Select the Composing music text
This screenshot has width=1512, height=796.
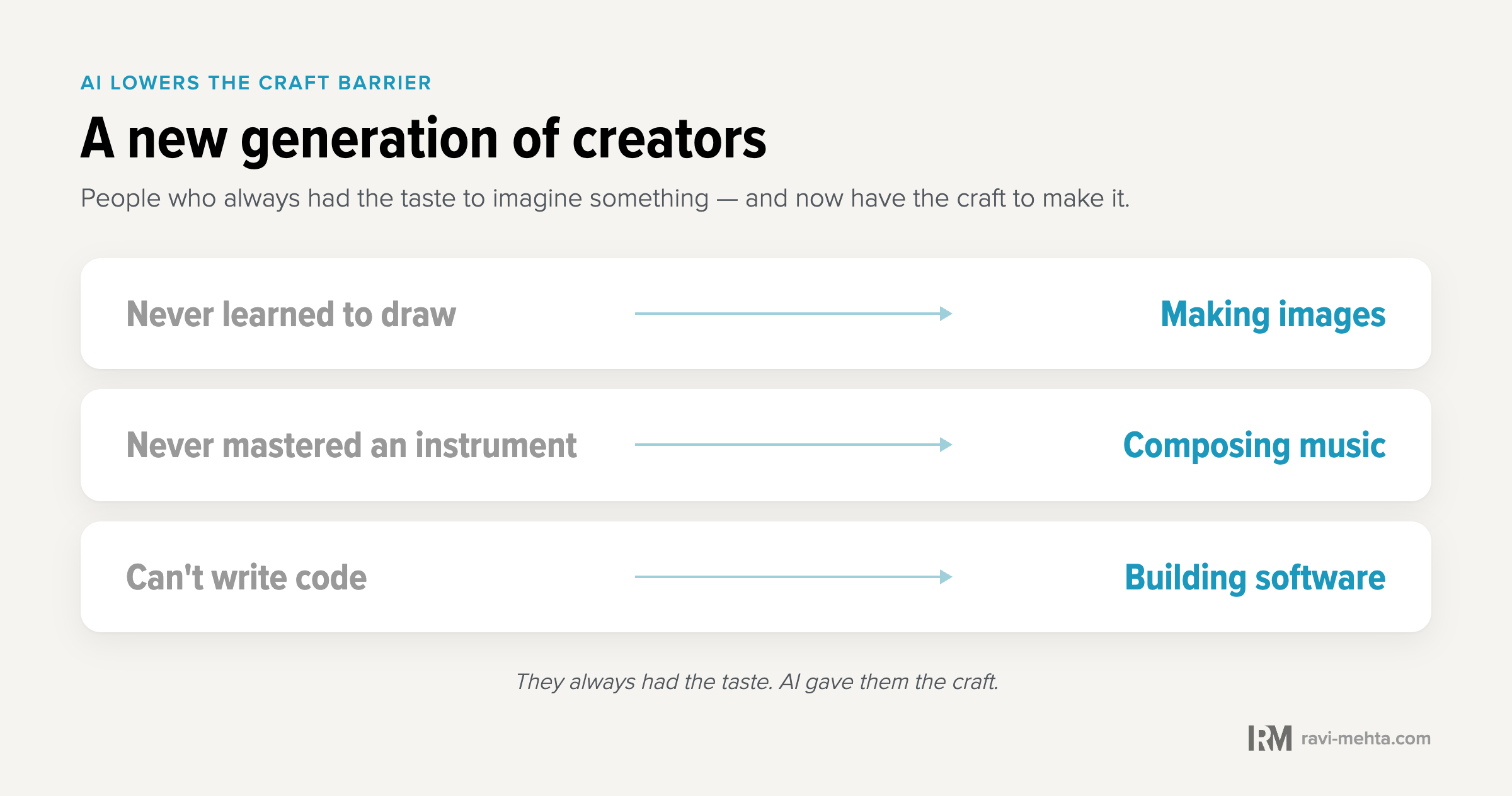[1254, 446]
